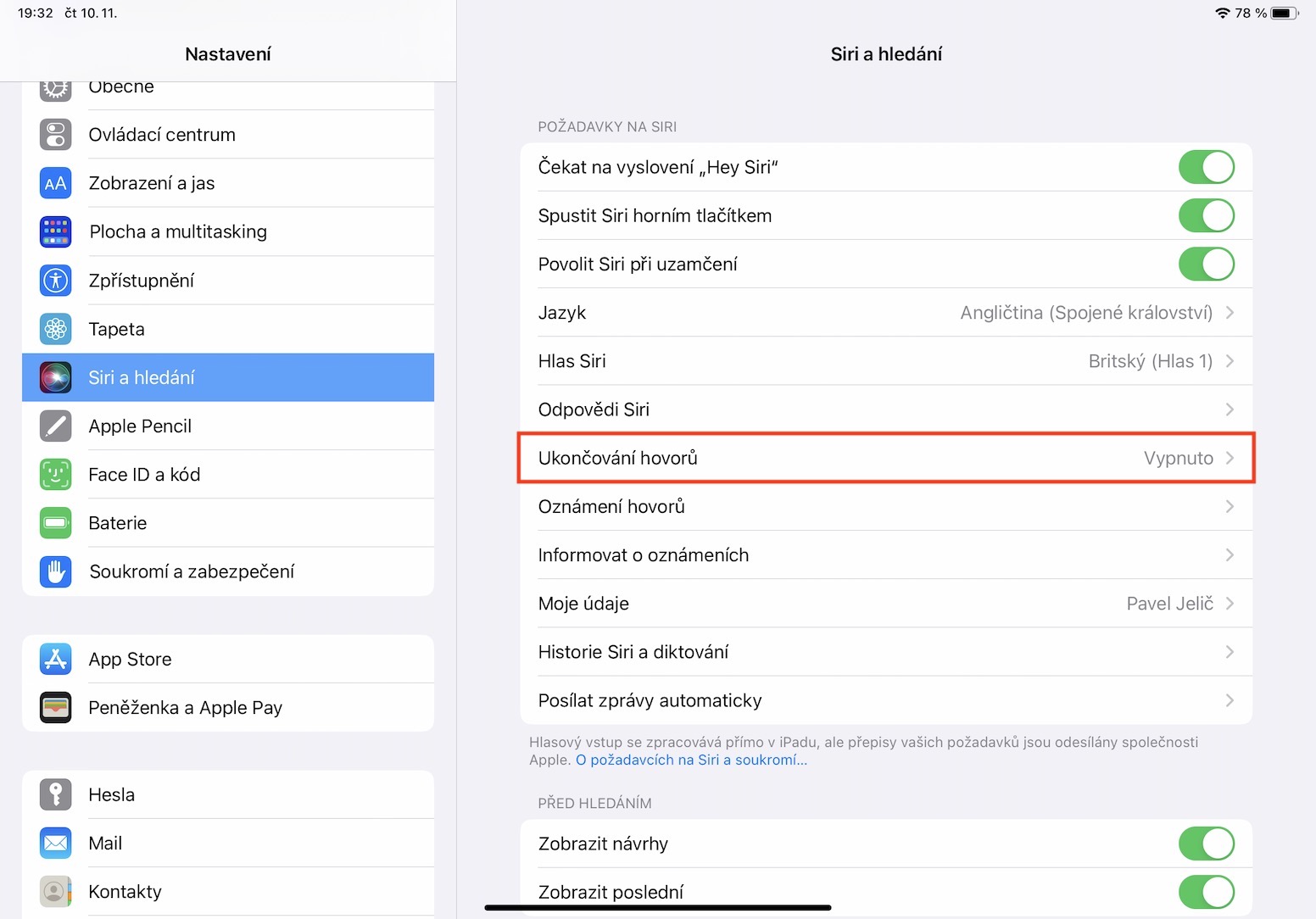Turn off the Zobrazit návrhy toggle
The image size is (1316, 919).
click(1206, 844)
